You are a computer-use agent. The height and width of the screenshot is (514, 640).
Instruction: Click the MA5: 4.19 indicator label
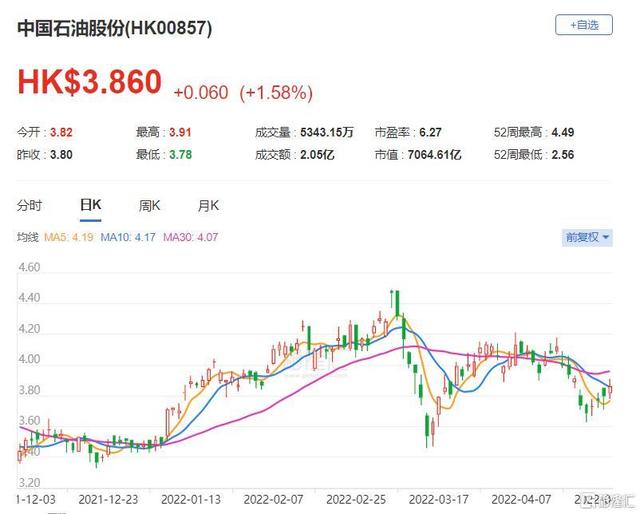69,237
